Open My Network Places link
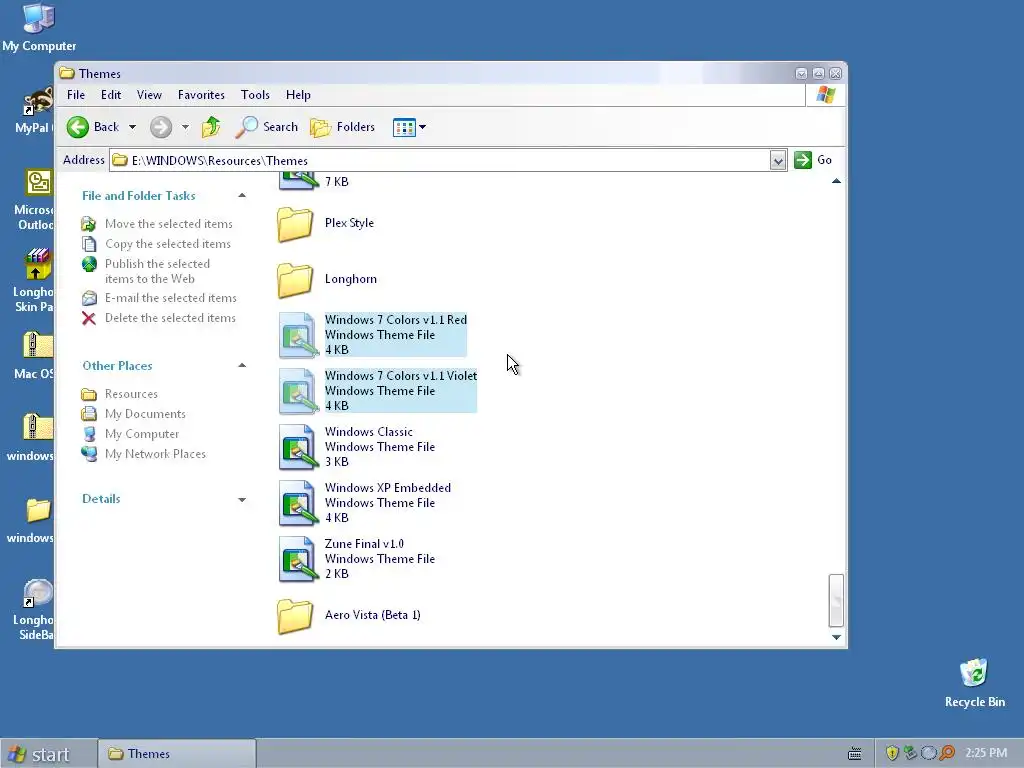 155,454
